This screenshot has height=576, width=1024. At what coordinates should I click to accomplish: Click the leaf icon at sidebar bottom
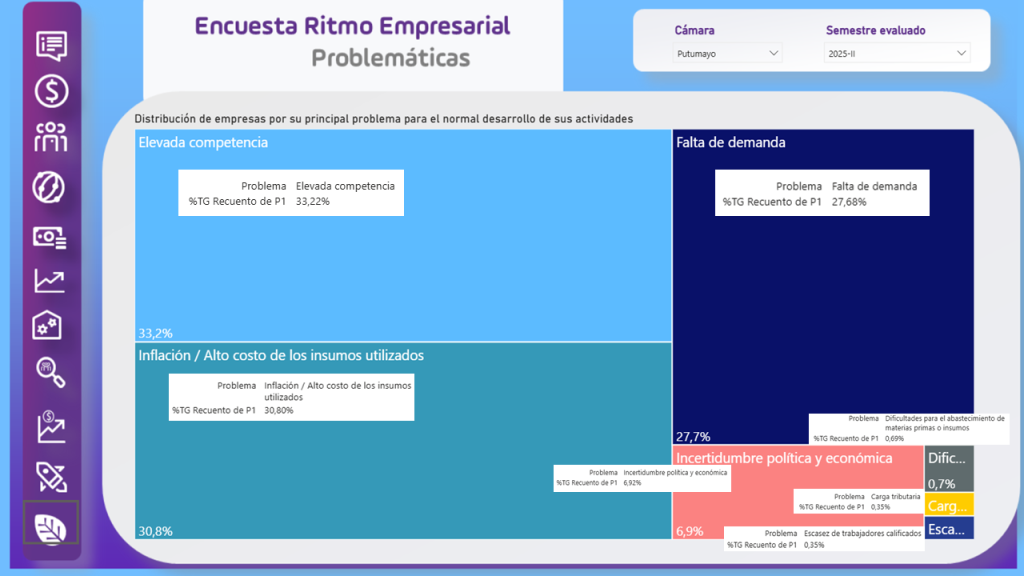tap(51, 525)
